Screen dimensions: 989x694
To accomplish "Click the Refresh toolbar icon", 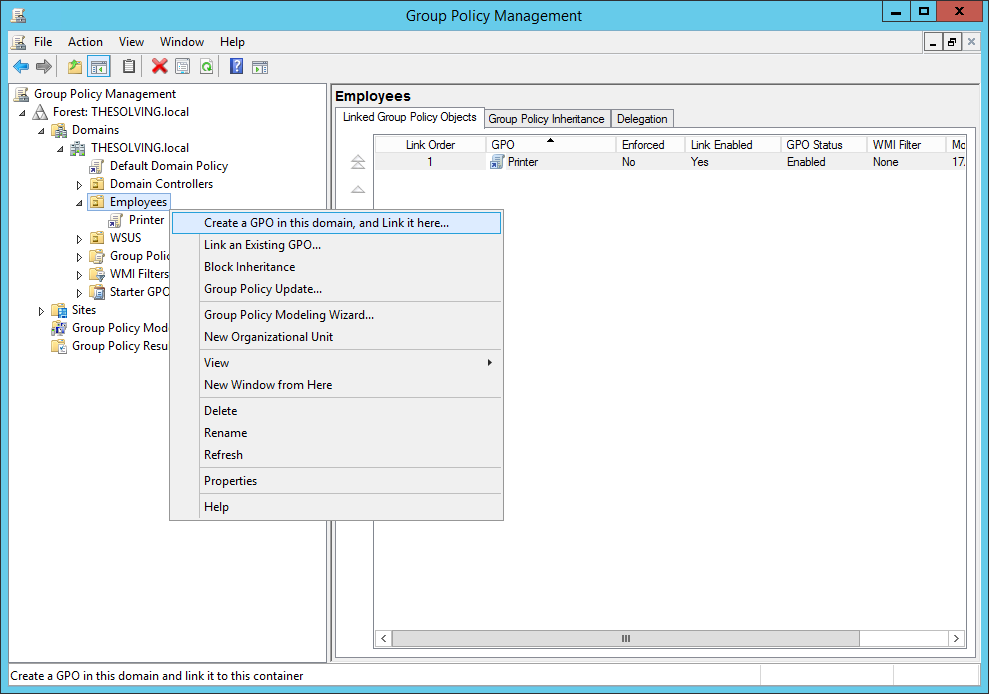I will [206, 67].
